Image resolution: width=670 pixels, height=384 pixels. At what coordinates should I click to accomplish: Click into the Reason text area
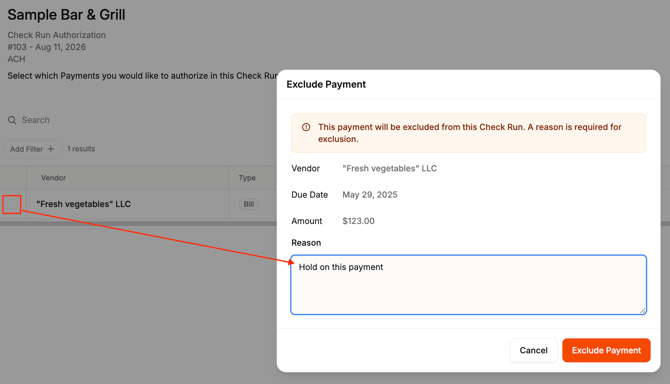[468, 285]
